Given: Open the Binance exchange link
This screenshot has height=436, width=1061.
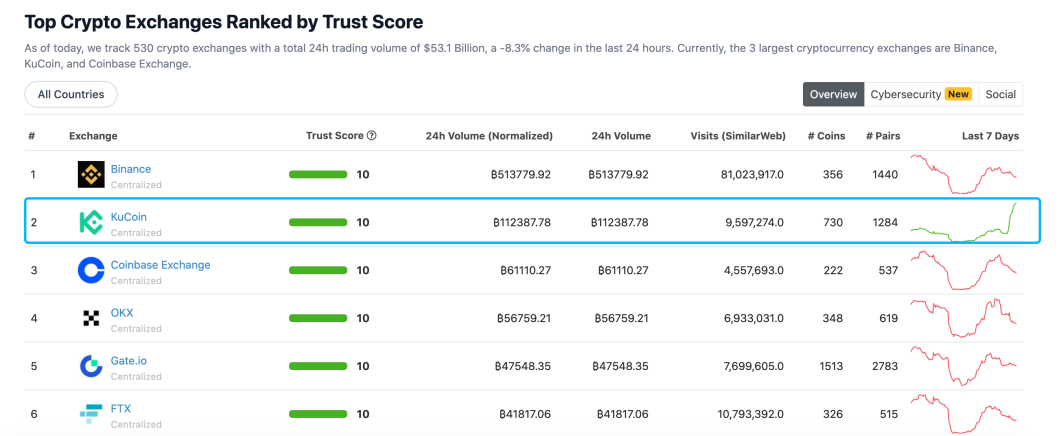Looking at the screenshot, I should tap(131, 169).
